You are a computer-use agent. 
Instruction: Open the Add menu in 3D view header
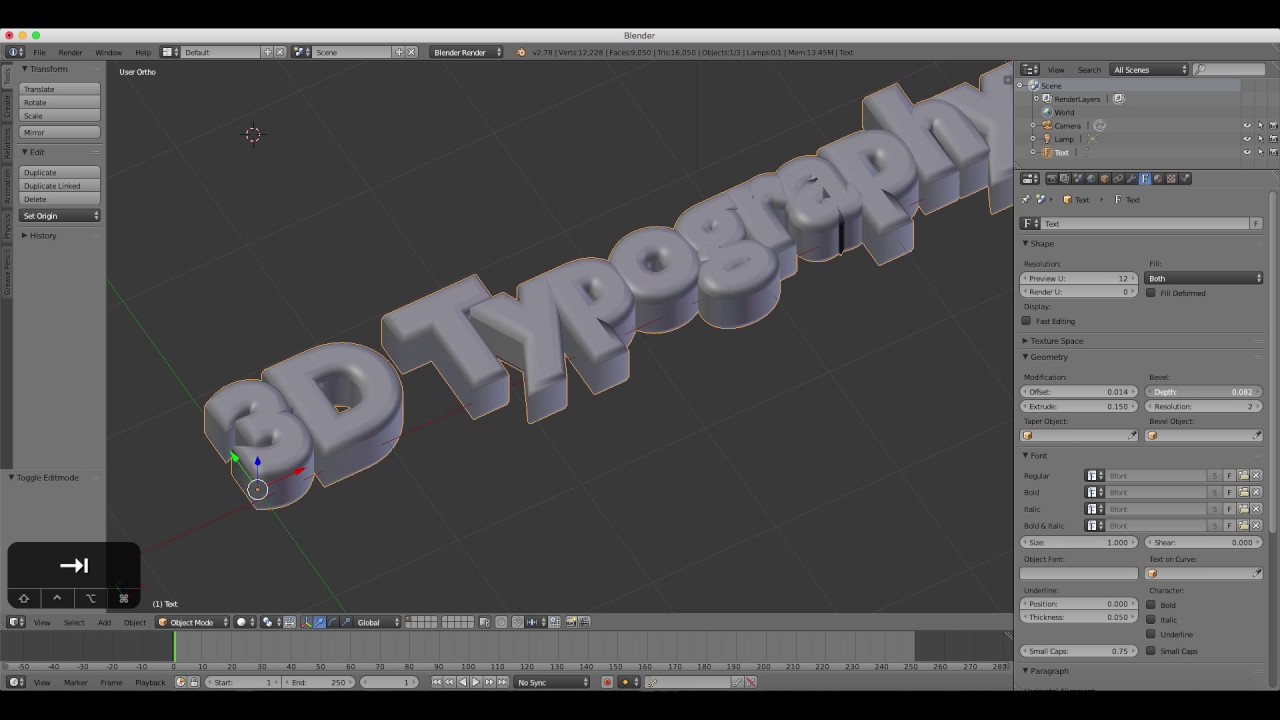pyautogui.click(x=104, y=622)
